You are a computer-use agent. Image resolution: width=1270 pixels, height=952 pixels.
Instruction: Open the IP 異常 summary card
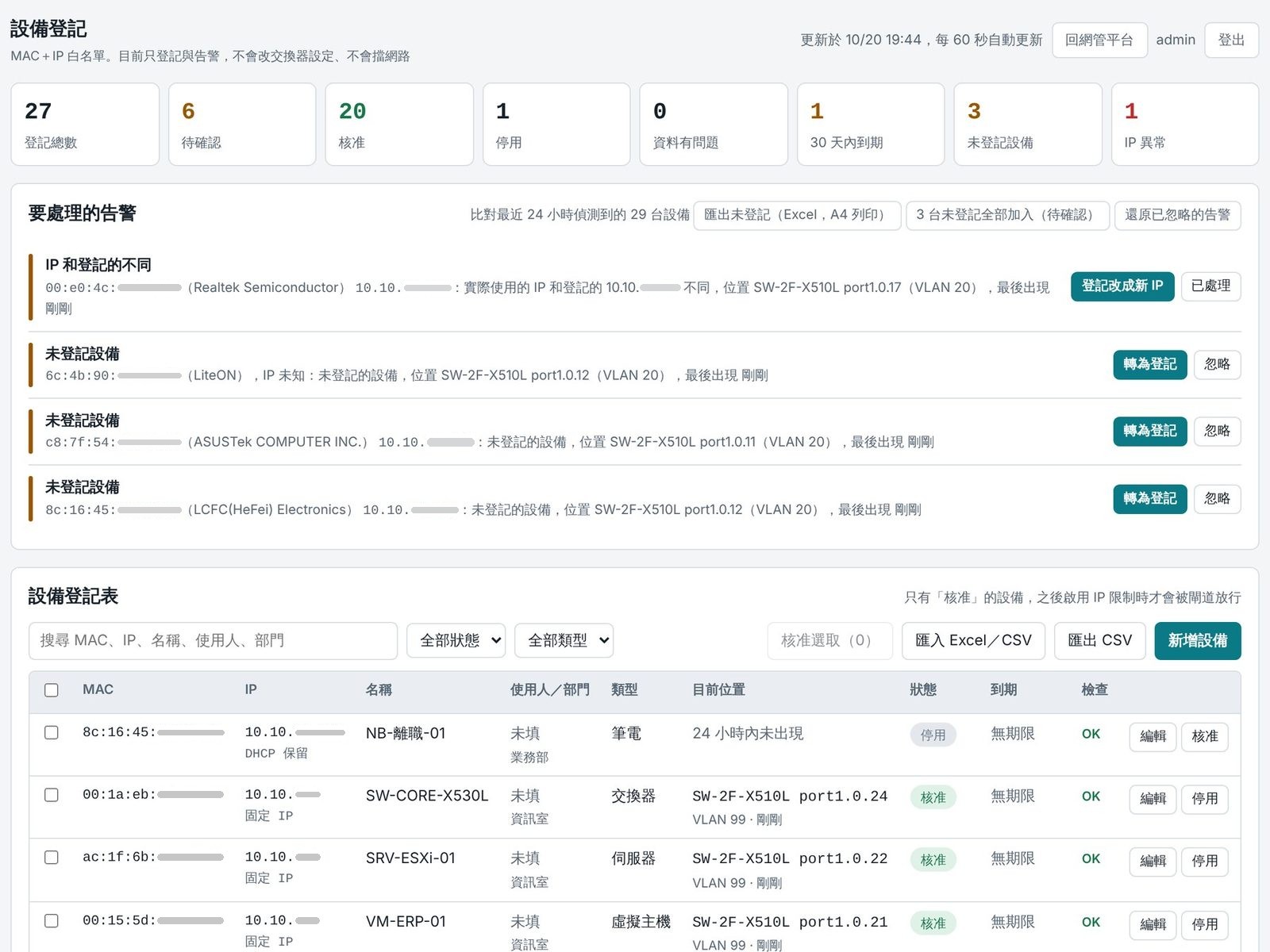pos(1185,125)
